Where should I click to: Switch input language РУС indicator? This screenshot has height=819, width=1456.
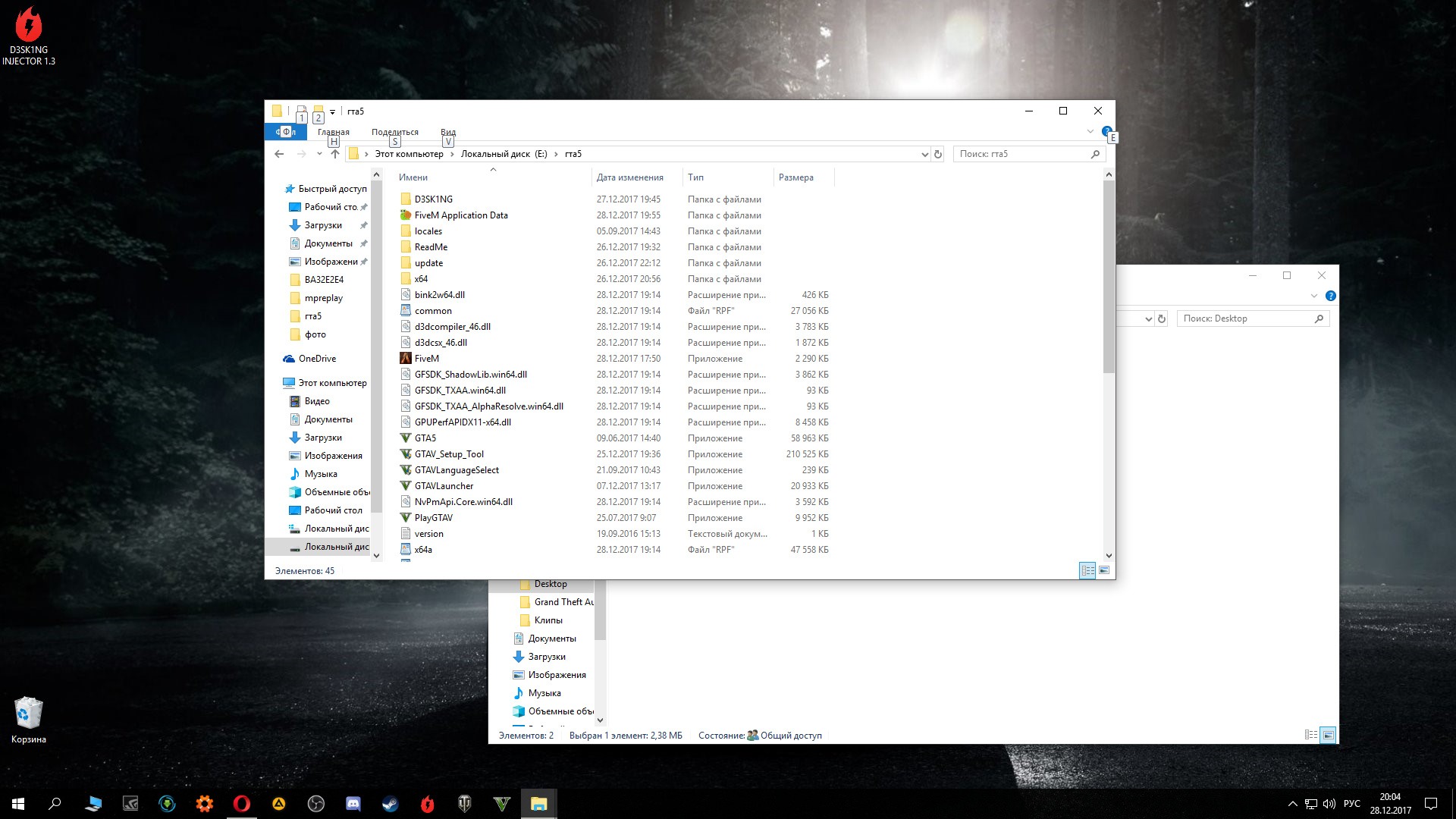1351,804
